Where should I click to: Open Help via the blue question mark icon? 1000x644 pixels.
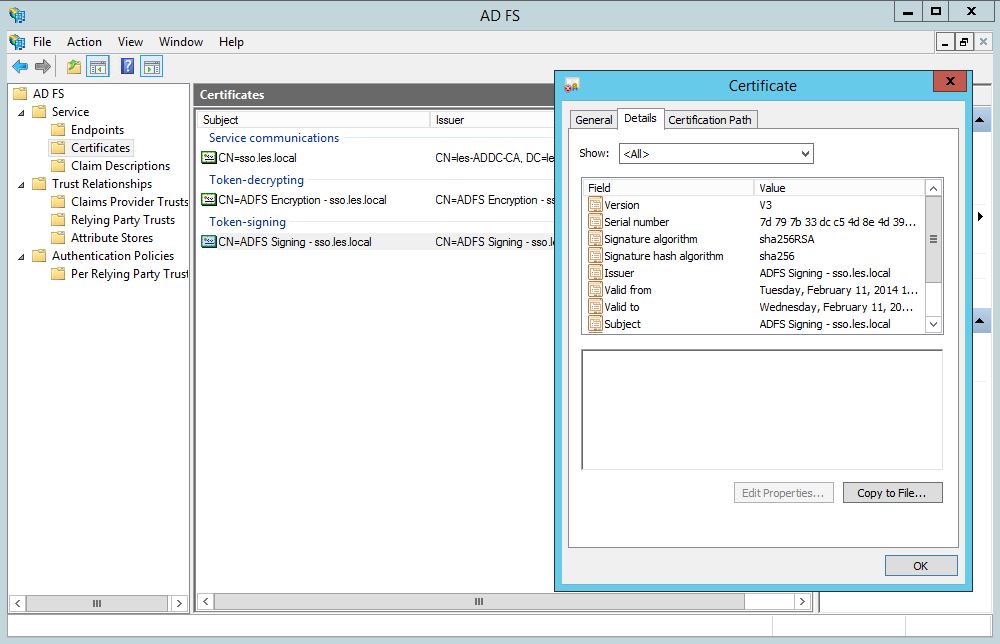point(127,67)
